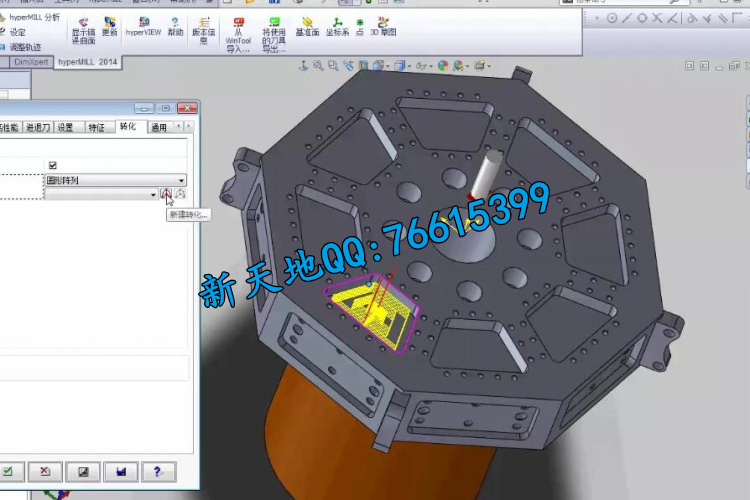Select the 基准面 reference plane tool
This screenshot has width=750, height=500.
[307, 26]
